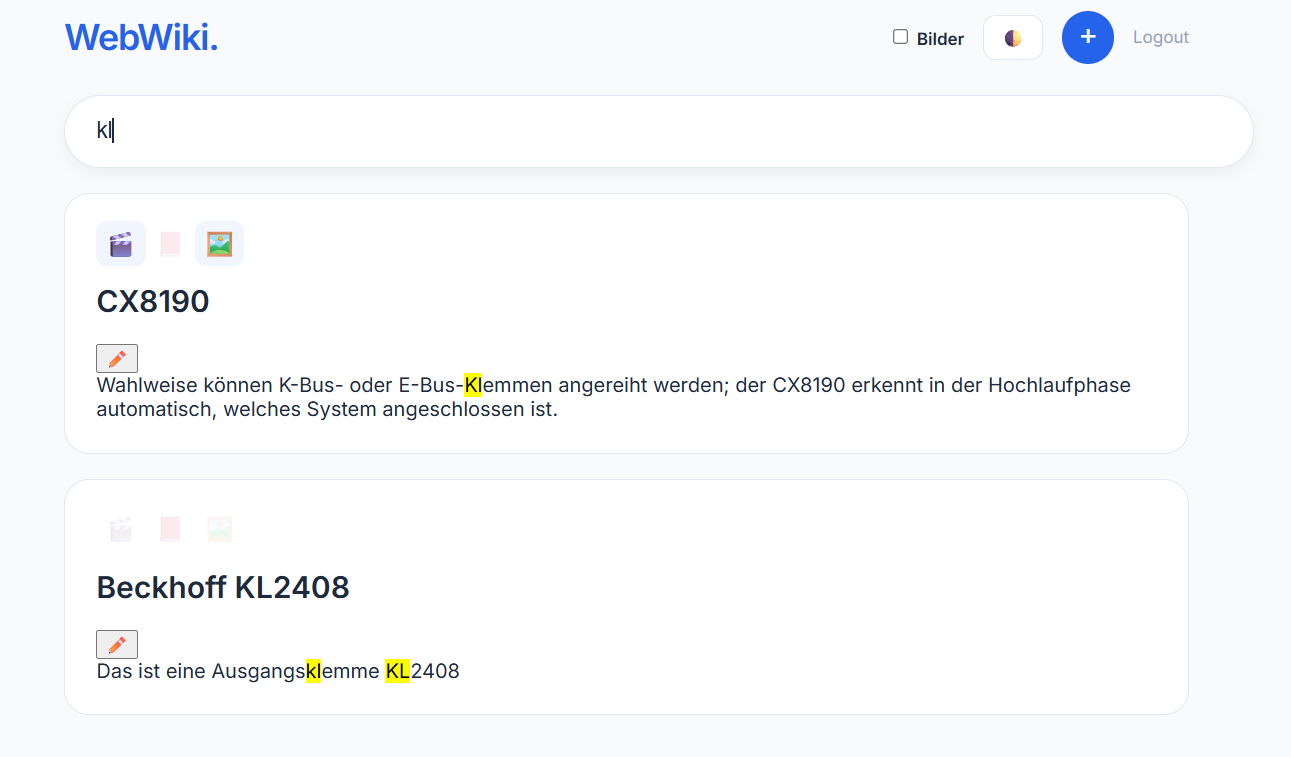Click the faded PDF icon on the Beckhoff KL2408 card
This screenshot has height=757, width=1291.
pos(170,529)
